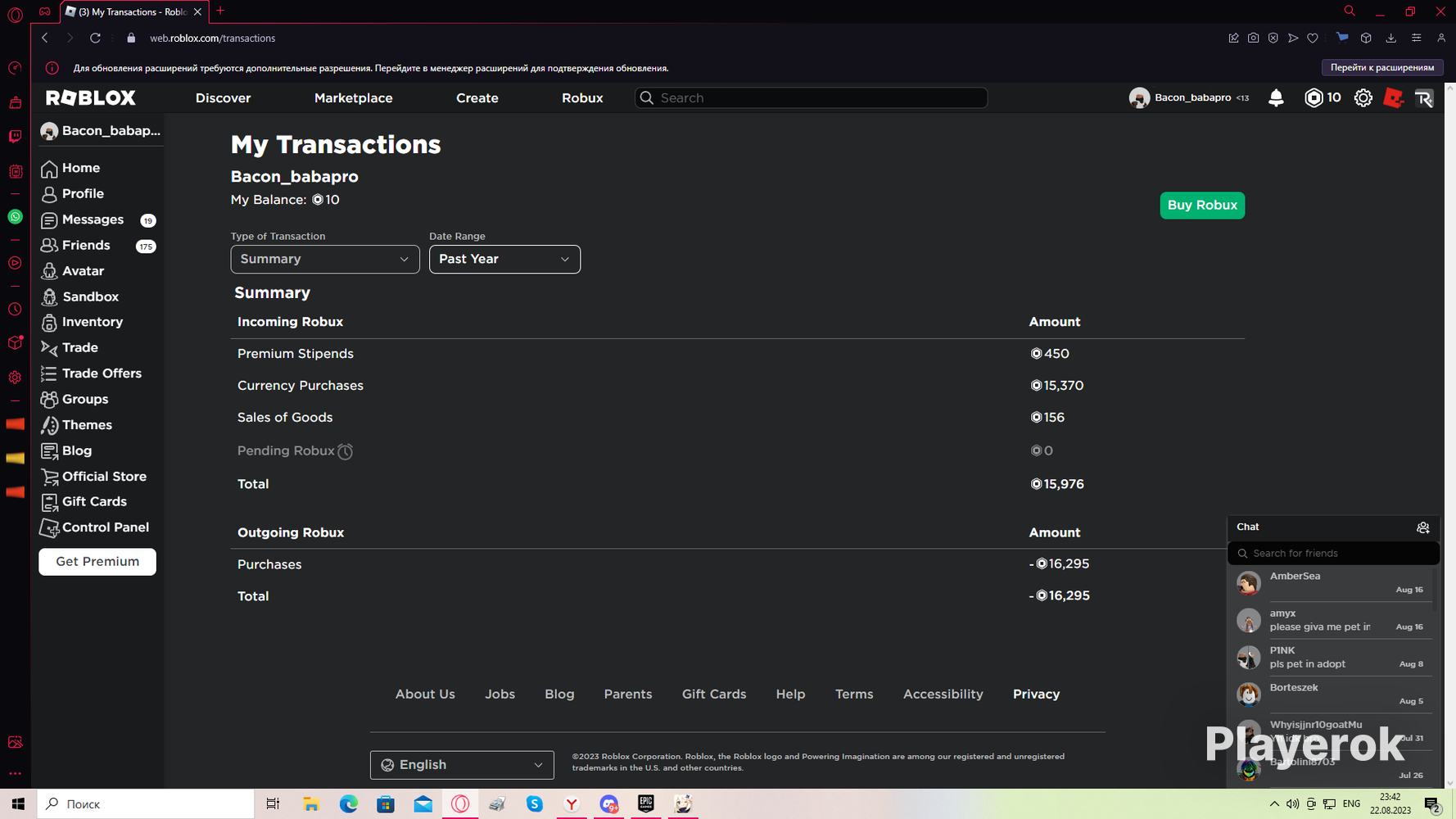Click the Groups icon in sidebar
1456x819 pixels.
(49, 400)
